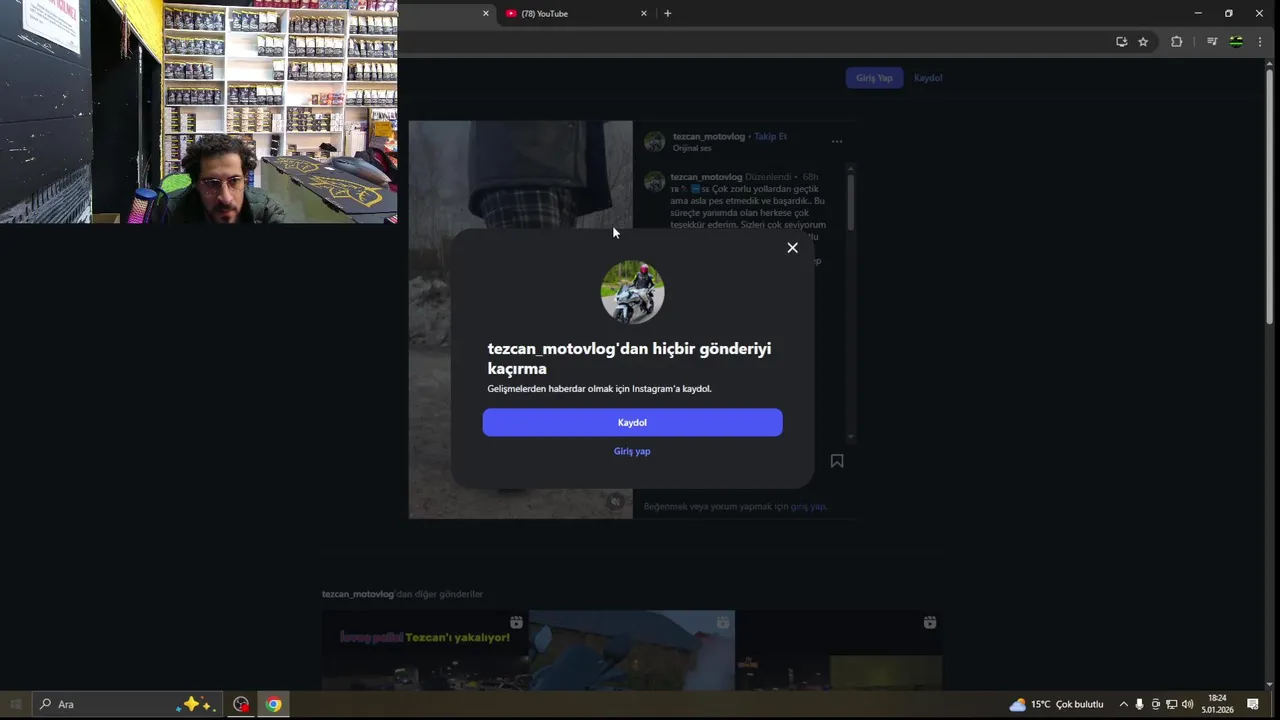1280x720 pixels.
Task: Minimize the Chrome window
Action: pyautogui.click(x=1198, y=13)
